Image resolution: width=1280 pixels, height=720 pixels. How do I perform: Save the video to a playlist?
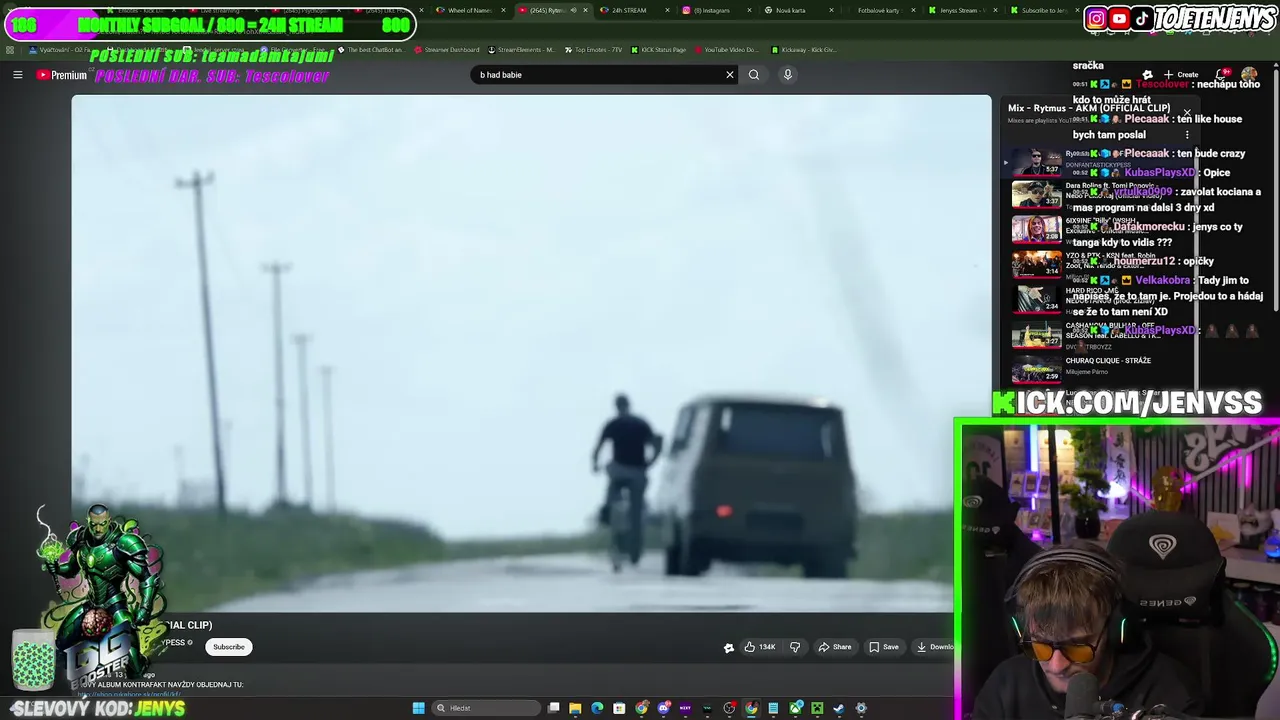coord(884,647)
